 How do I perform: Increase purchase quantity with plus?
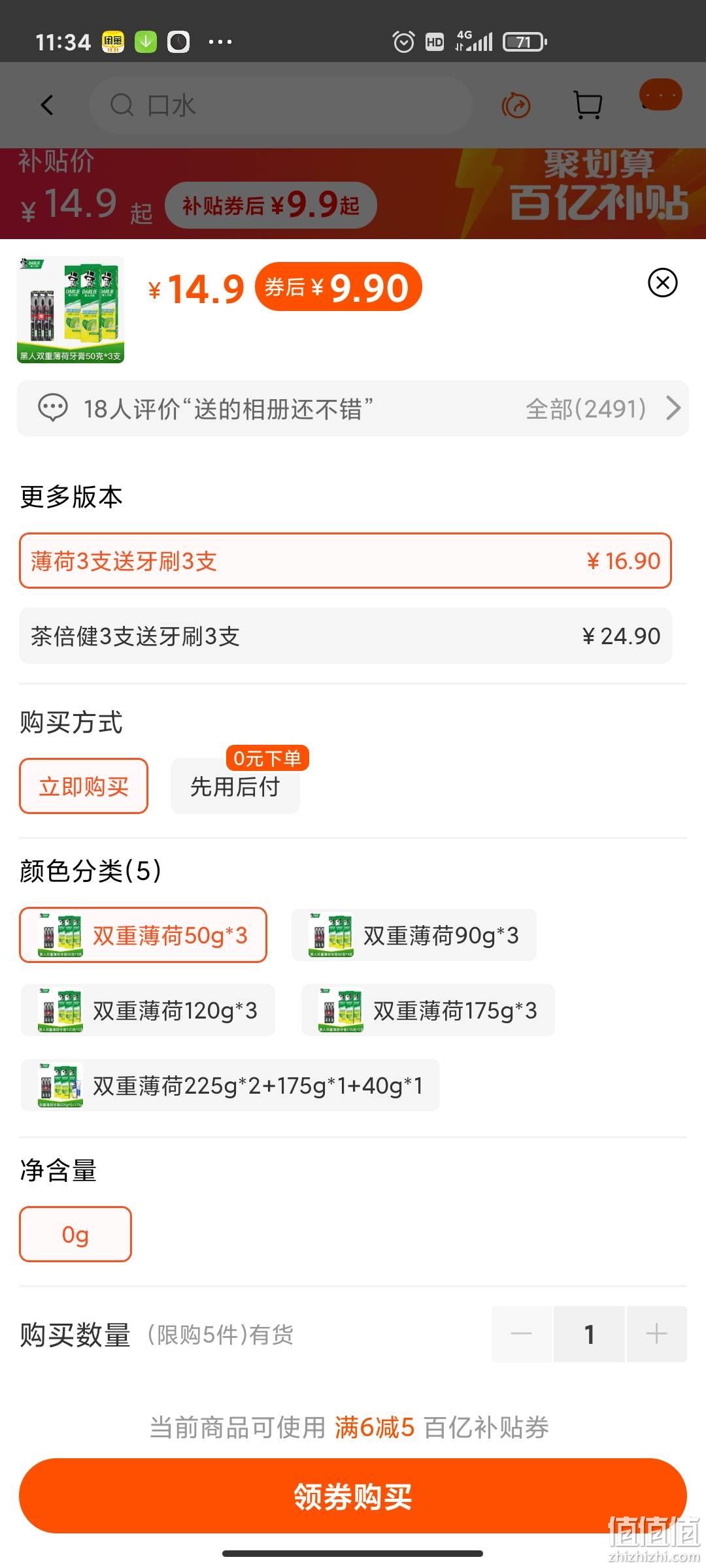point(656,1334)
